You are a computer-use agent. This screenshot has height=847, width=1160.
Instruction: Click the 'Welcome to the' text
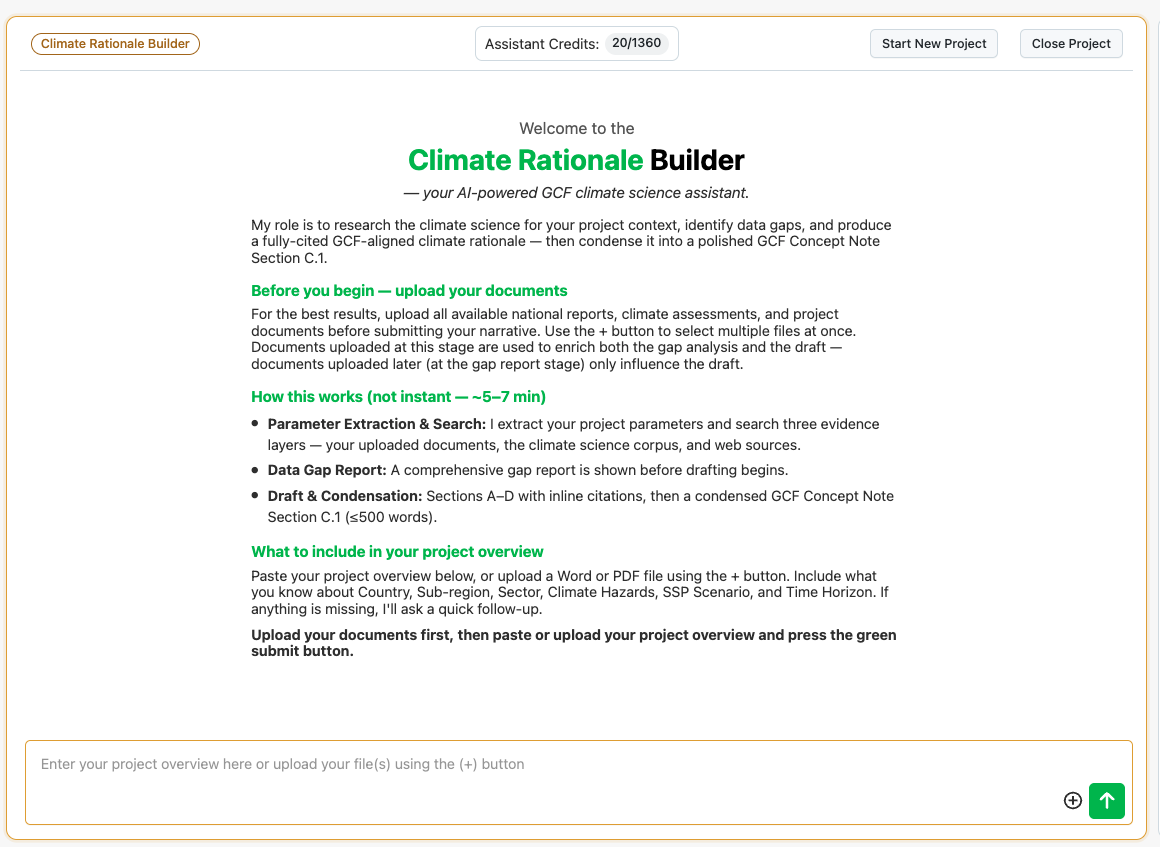tap(576, 129)
